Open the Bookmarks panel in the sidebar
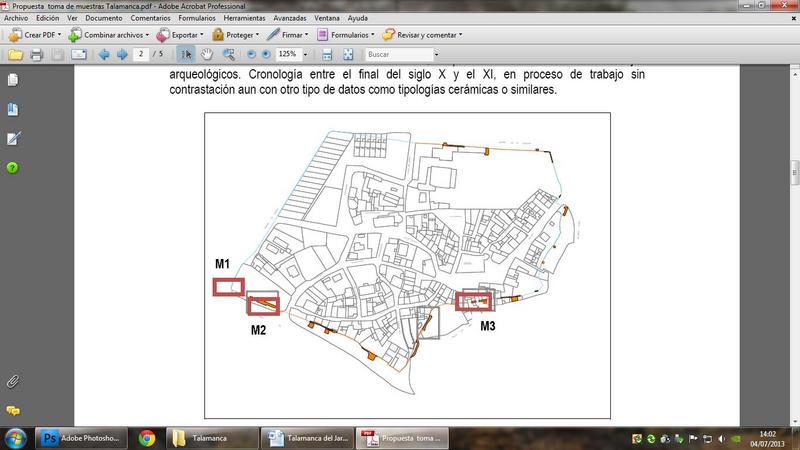The width and height of the screenshot is (800, 450). pyautogui.click(x=13, y=109)
